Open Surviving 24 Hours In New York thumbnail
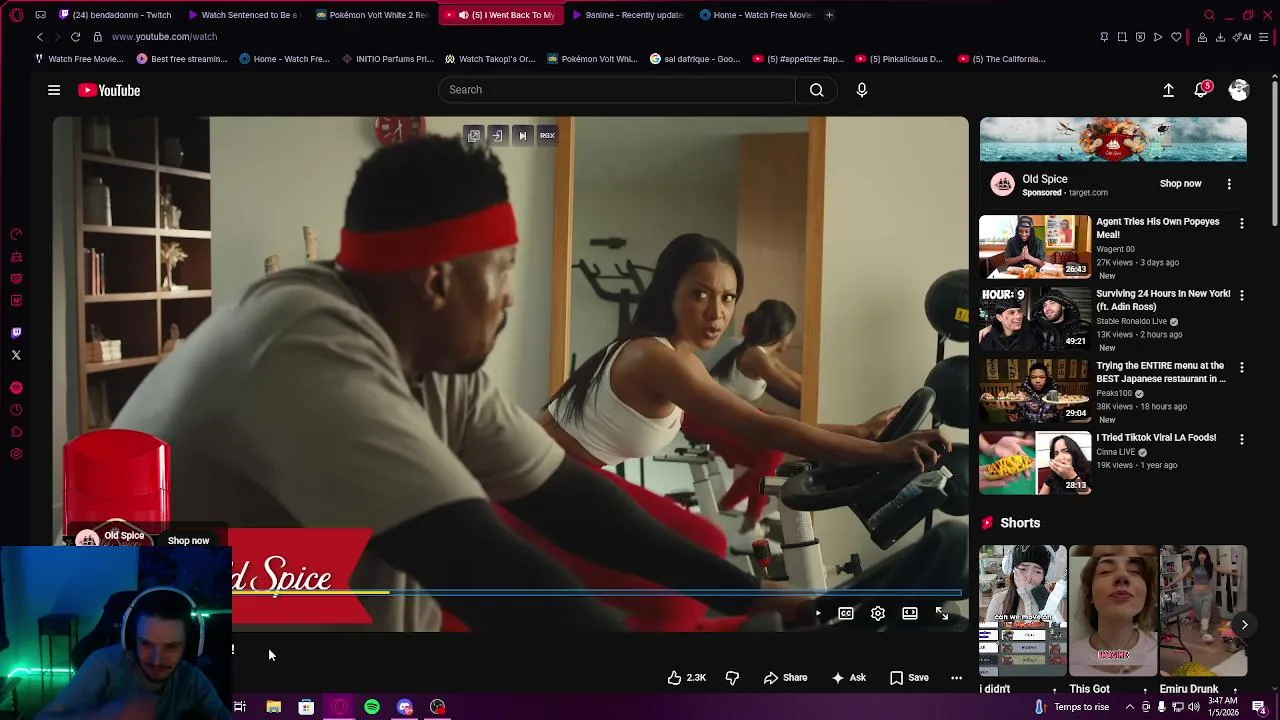Viewport: 1280px width, 720px height. pyautogui.click(x=1035, y=318)
